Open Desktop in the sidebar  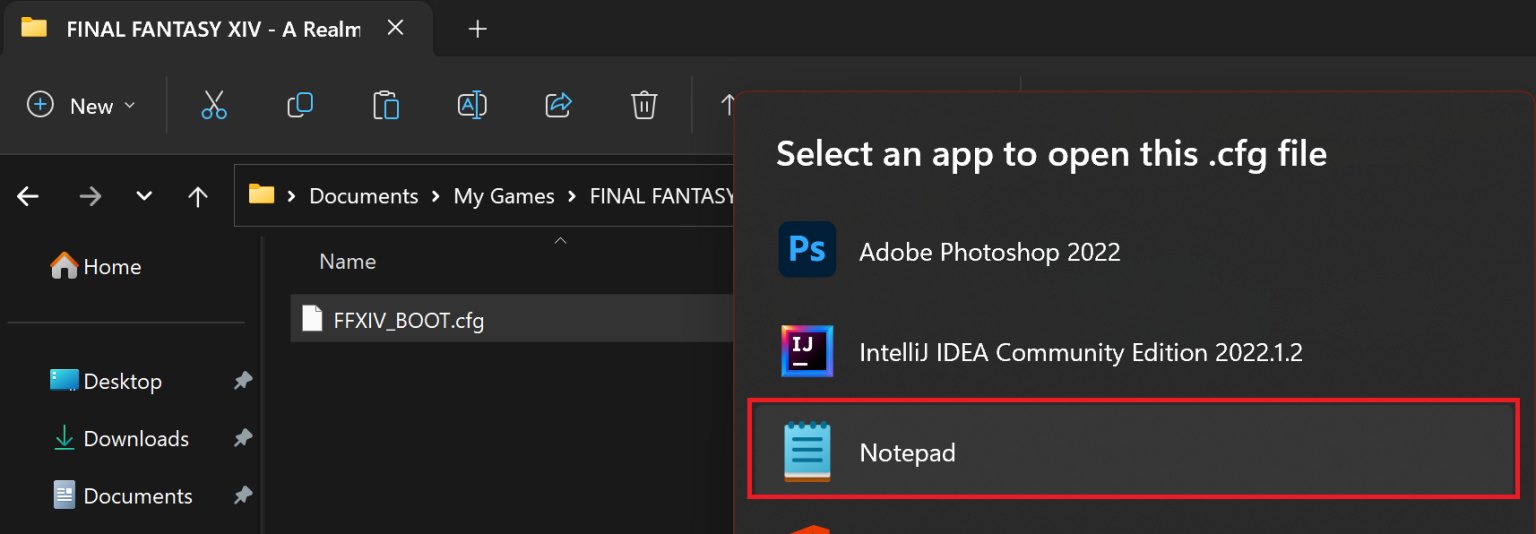[106, 381]
